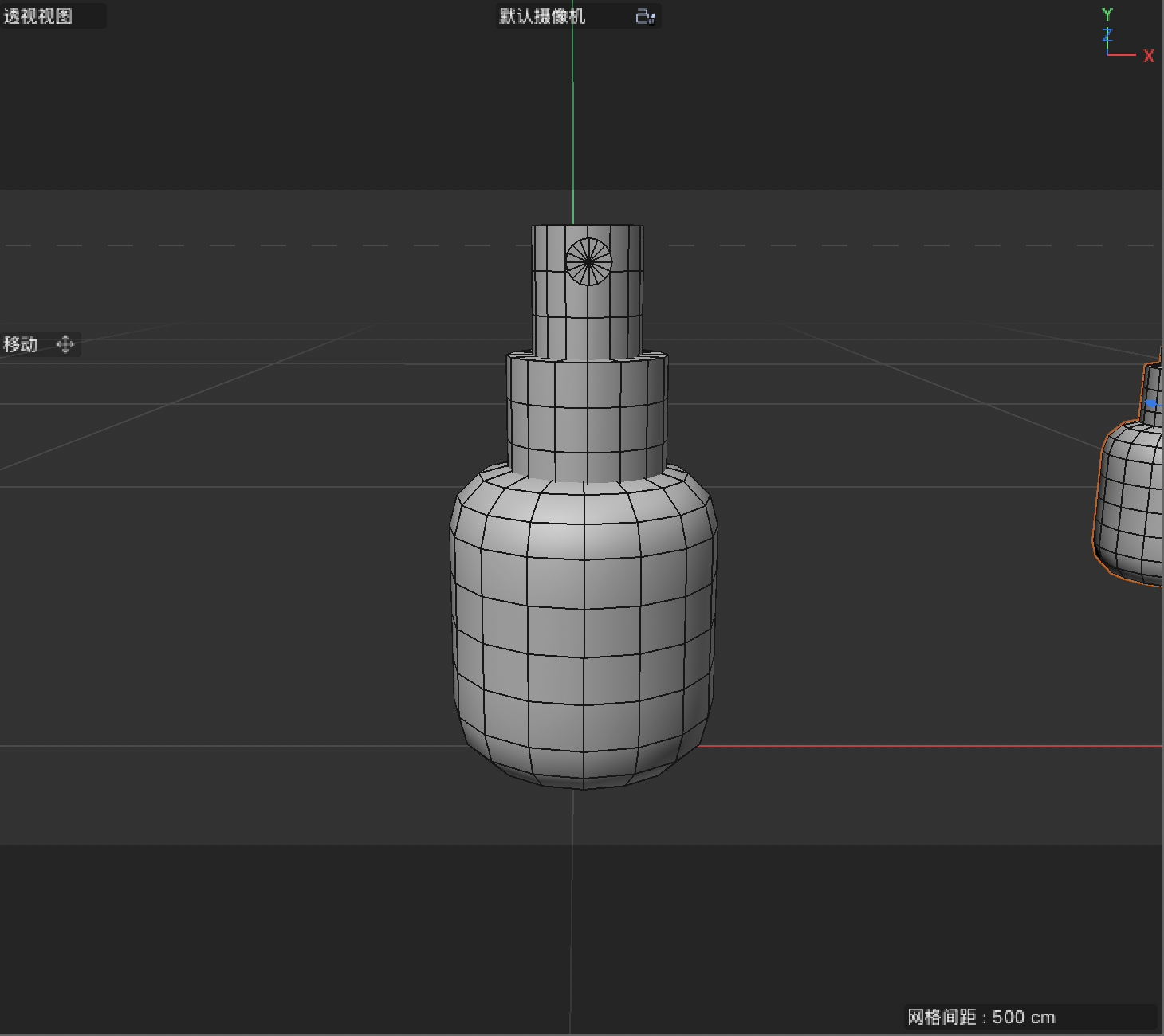Click the move icon in the 移动 indicator
The image size is (1164, 1036).
[x=65, y=344]
